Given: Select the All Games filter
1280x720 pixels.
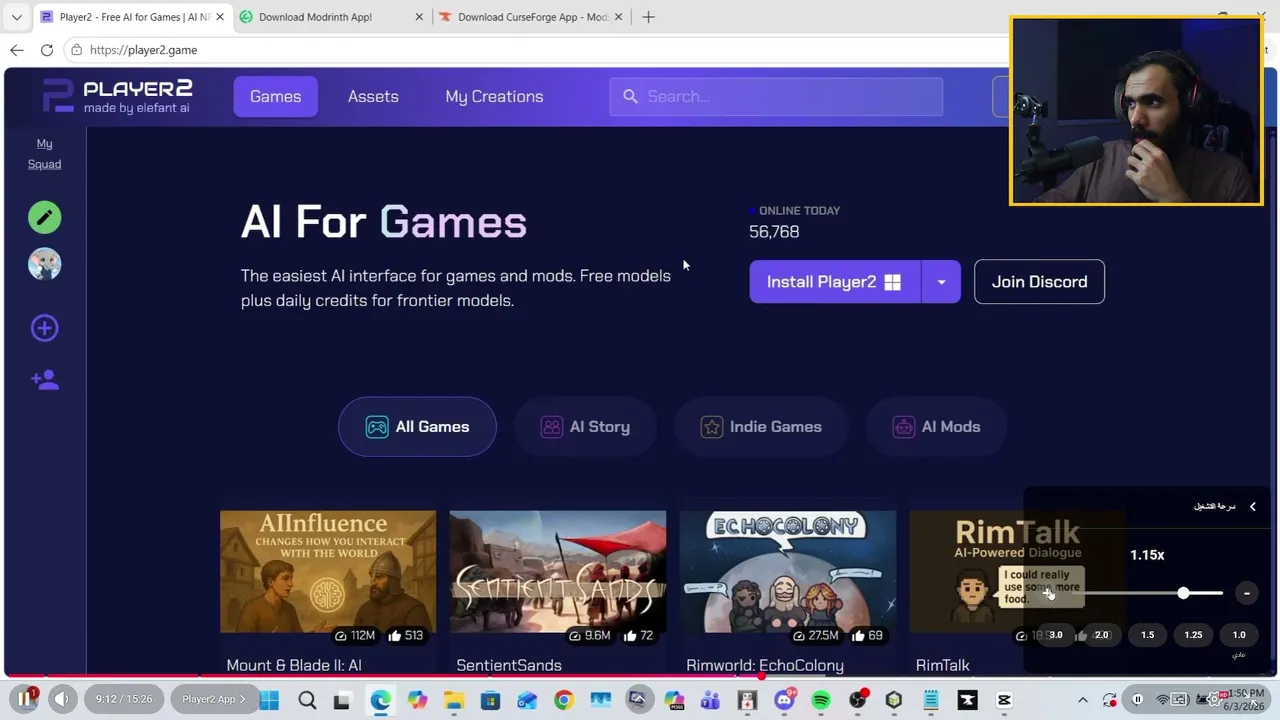Looking at the screenshot, I should 417,427.
